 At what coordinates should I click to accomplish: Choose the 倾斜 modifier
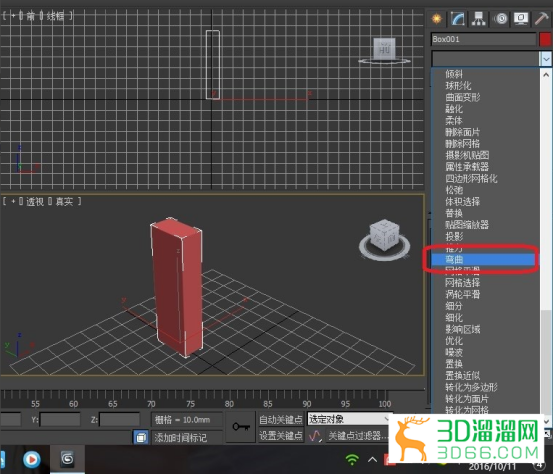[x=454, y=74]
